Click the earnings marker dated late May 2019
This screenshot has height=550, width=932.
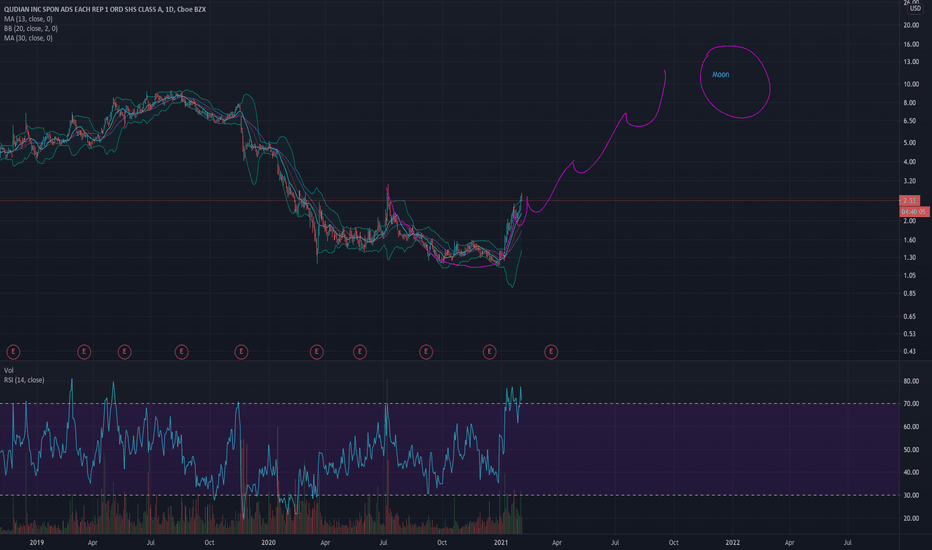124,352
